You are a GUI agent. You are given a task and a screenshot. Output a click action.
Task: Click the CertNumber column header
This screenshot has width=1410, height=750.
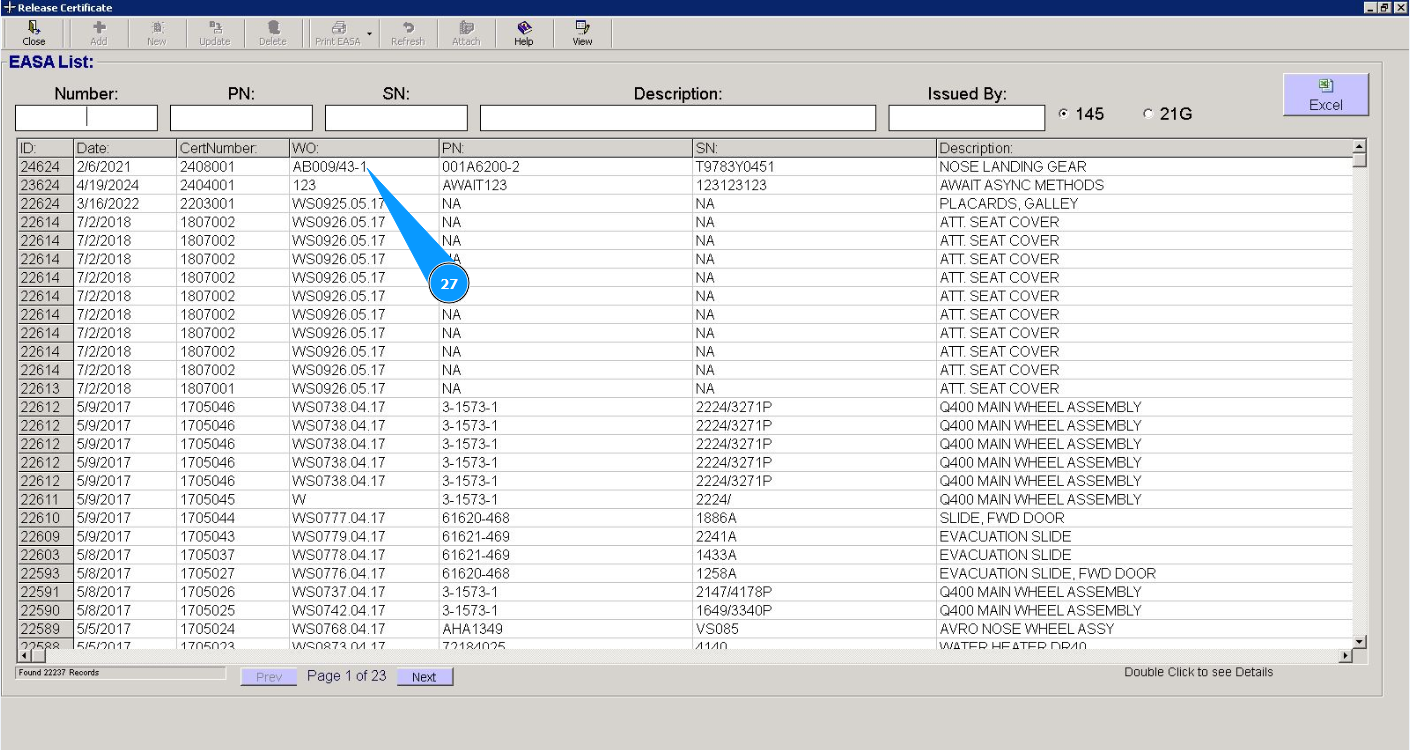coord(233,148)
